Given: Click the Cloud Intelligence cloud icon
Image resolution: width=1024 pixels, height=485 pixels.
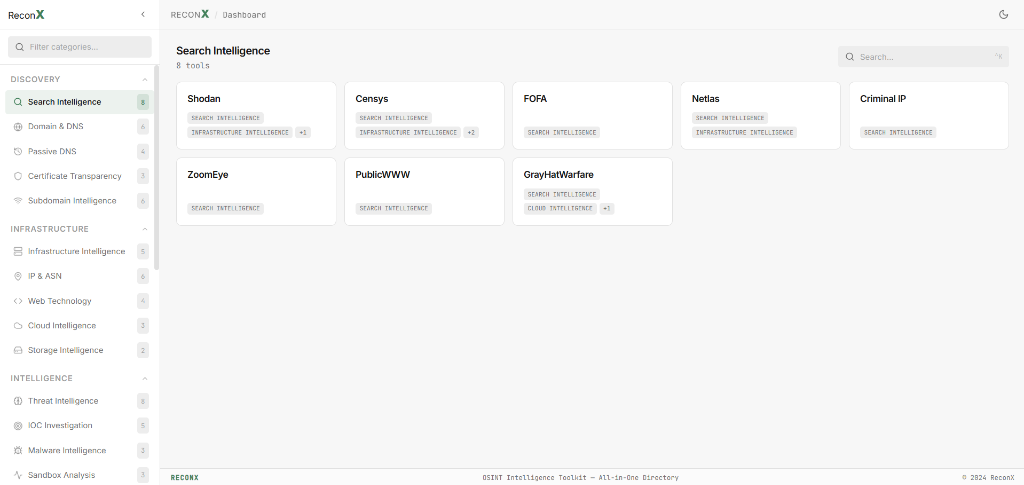Looking at the screenshot, I should pyautogui.click(x=18, y=326).
